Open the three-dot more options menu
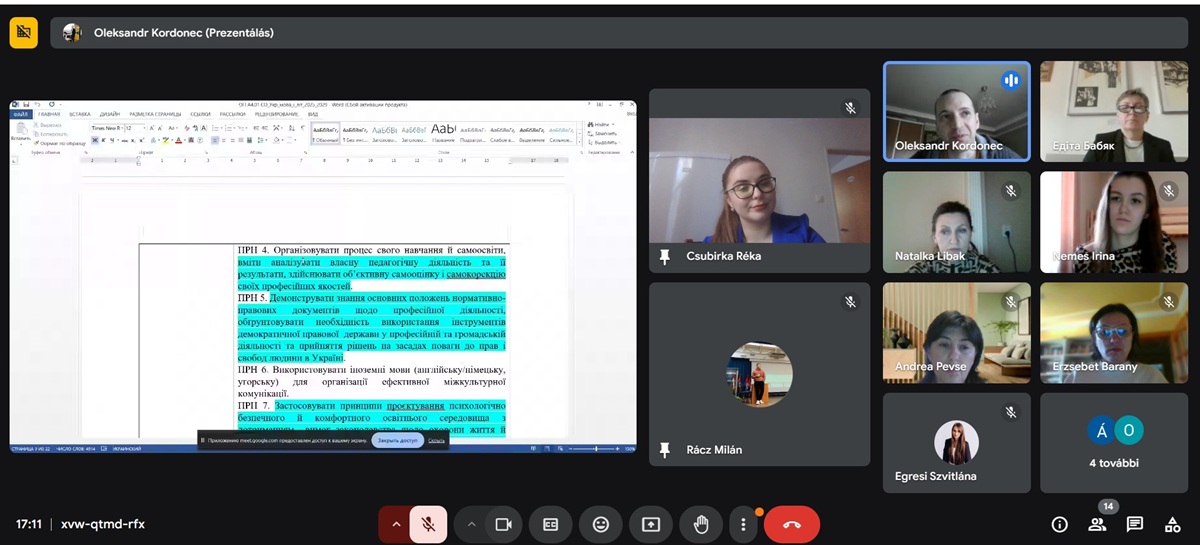The image size is (1200, 545). pyautogui.click(x=743, y=524)
